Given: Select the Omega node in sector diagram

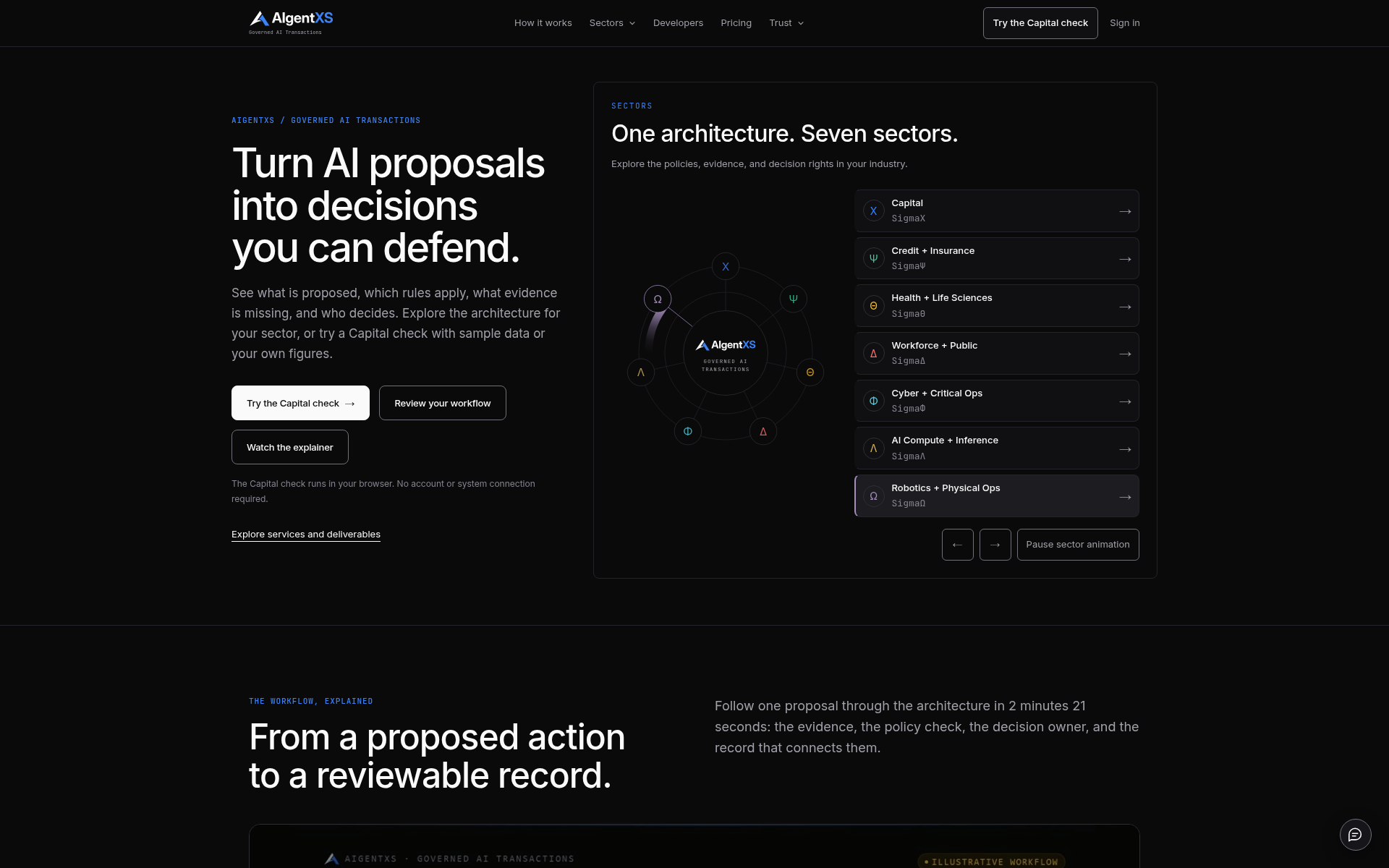Looking at the screenshot, I should point(658,299).
